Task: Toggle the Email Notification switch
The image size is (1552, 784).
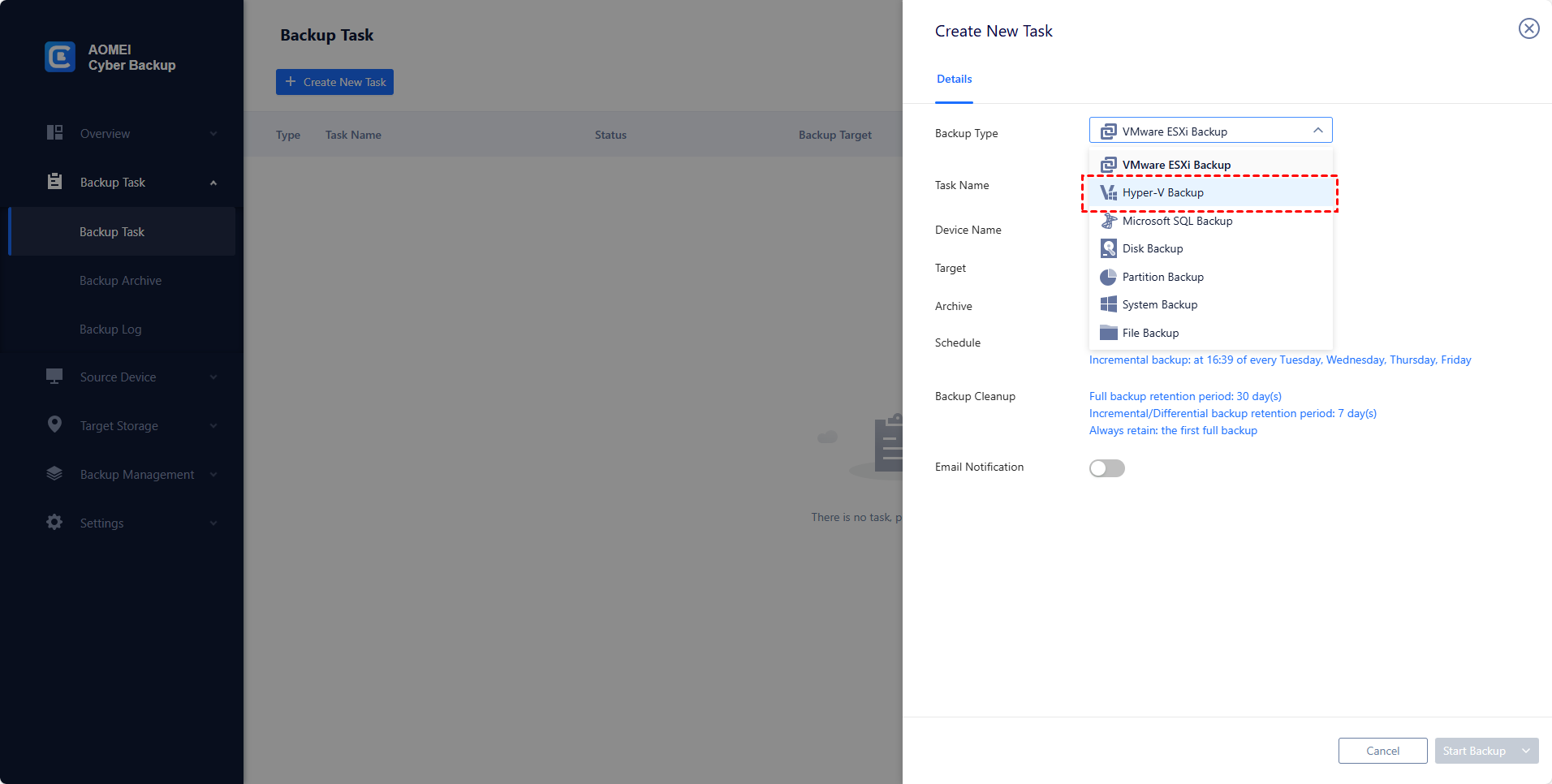Action: pos(1107,468)
